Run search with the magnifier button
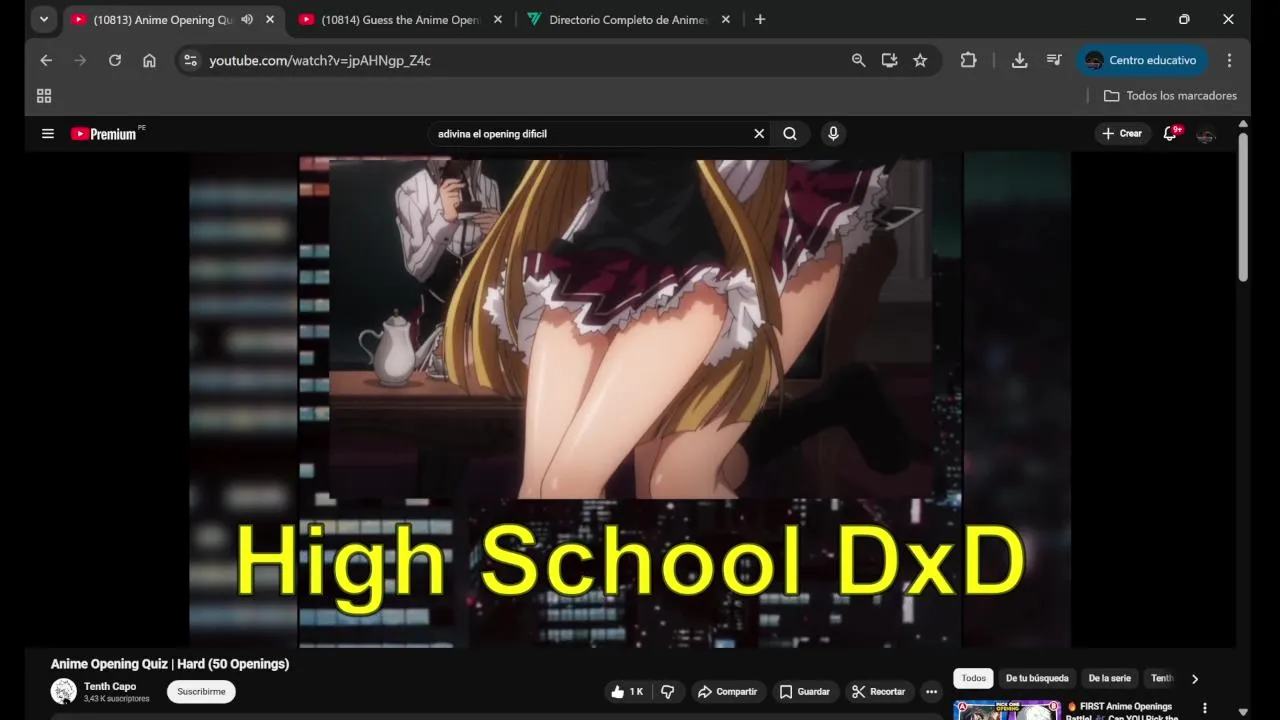Image resolution: width=1280 pixels, height=720 pixels. (x=790, y=133)
